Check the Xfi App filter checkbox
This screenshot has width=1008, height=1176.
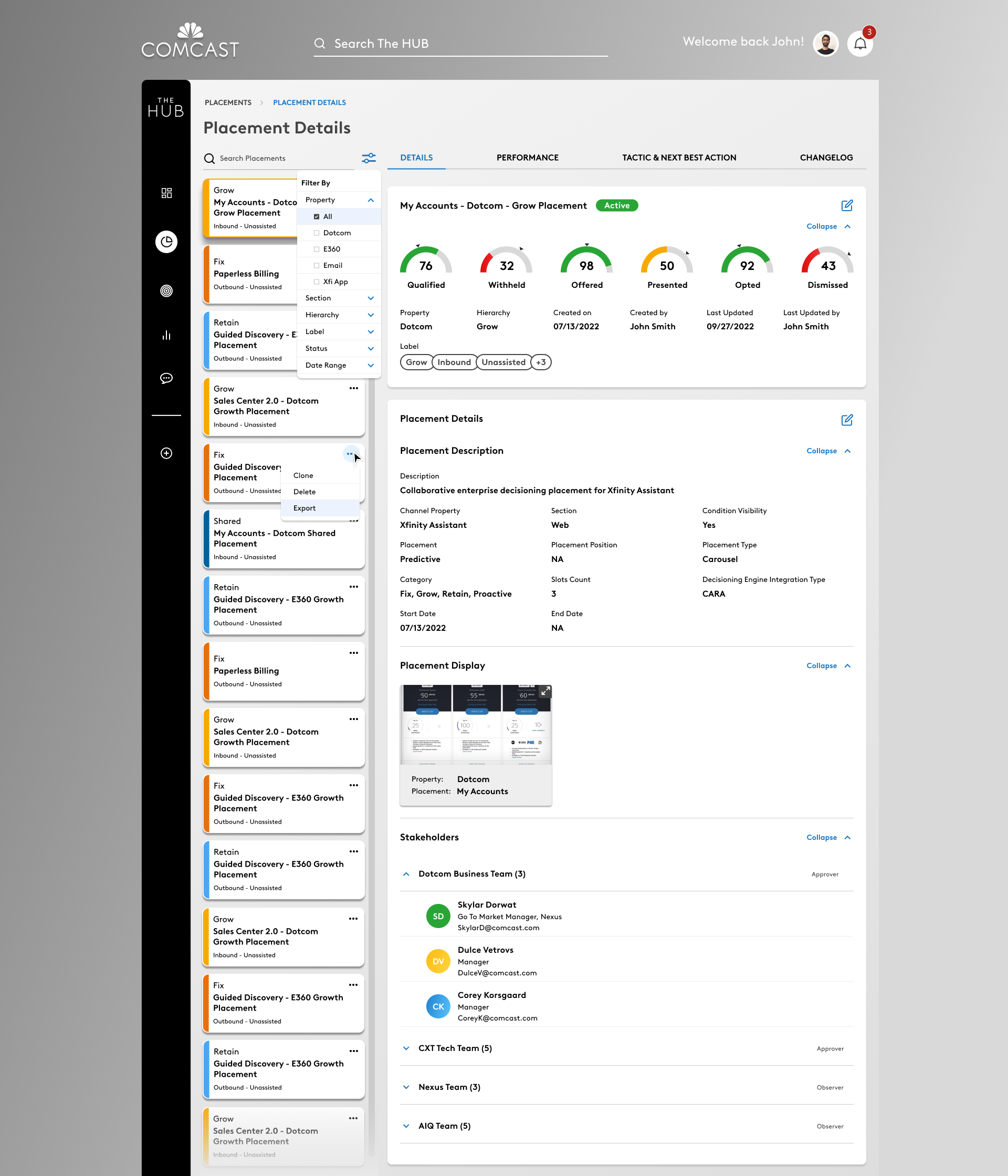[x=317, y=282]
